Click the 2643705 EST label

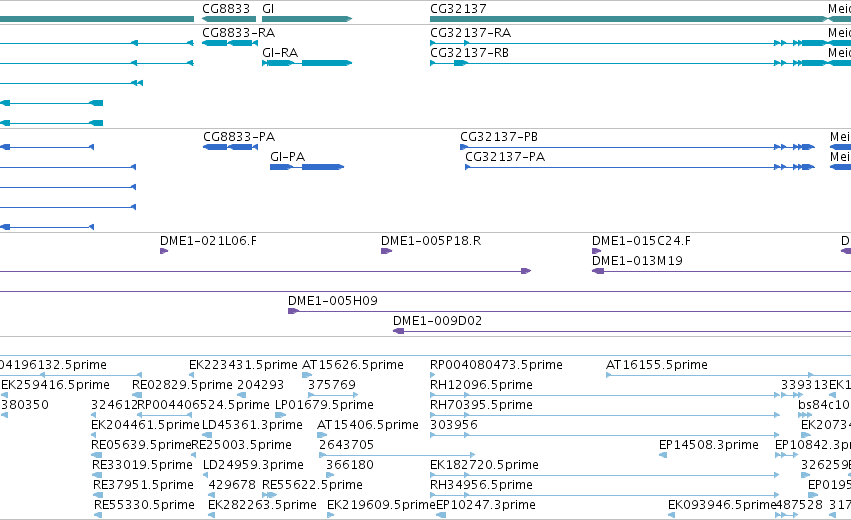coord(346,445)
